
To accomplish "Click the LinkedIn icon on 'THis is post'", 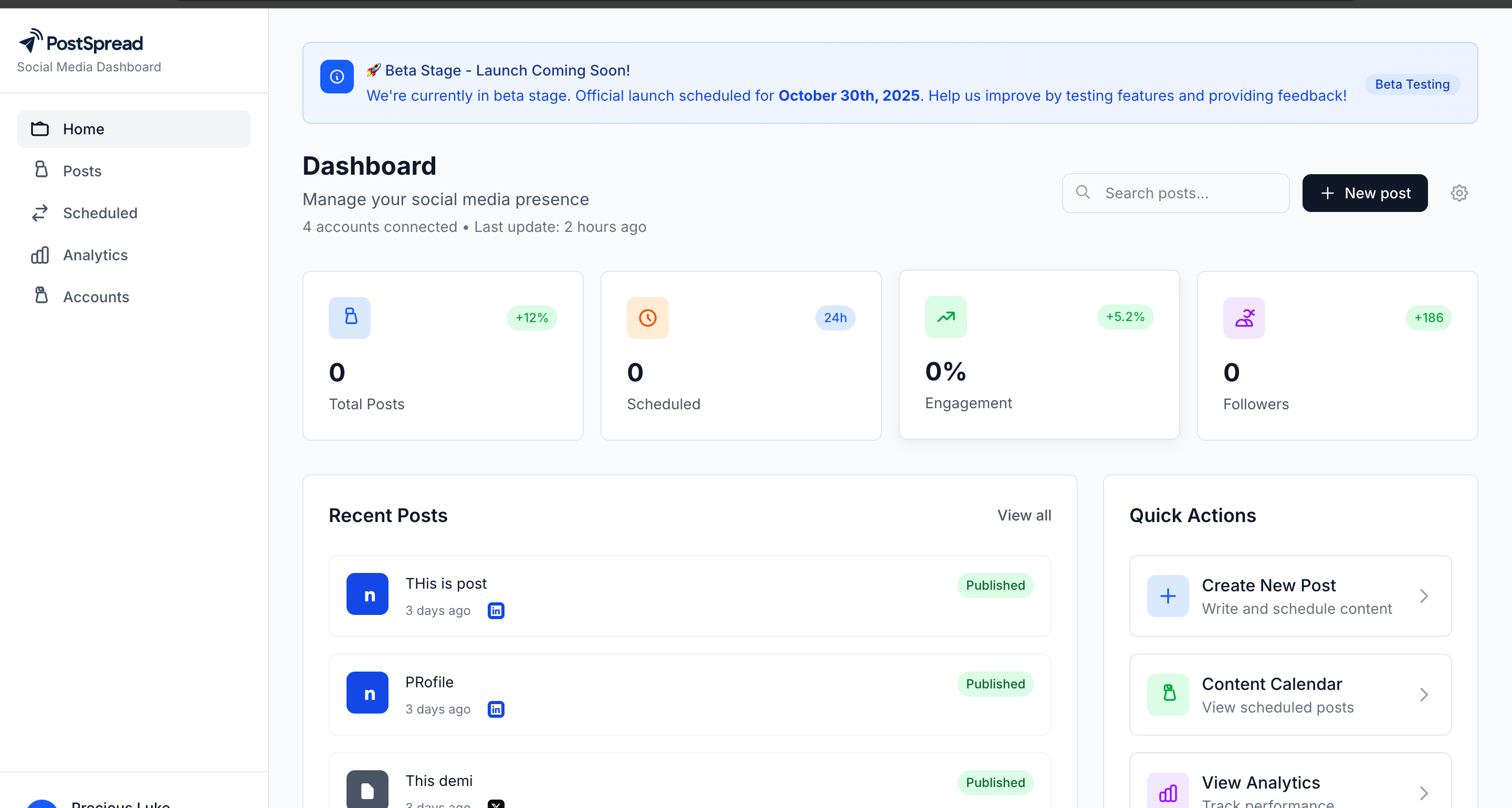I will [x=496, y=610].
